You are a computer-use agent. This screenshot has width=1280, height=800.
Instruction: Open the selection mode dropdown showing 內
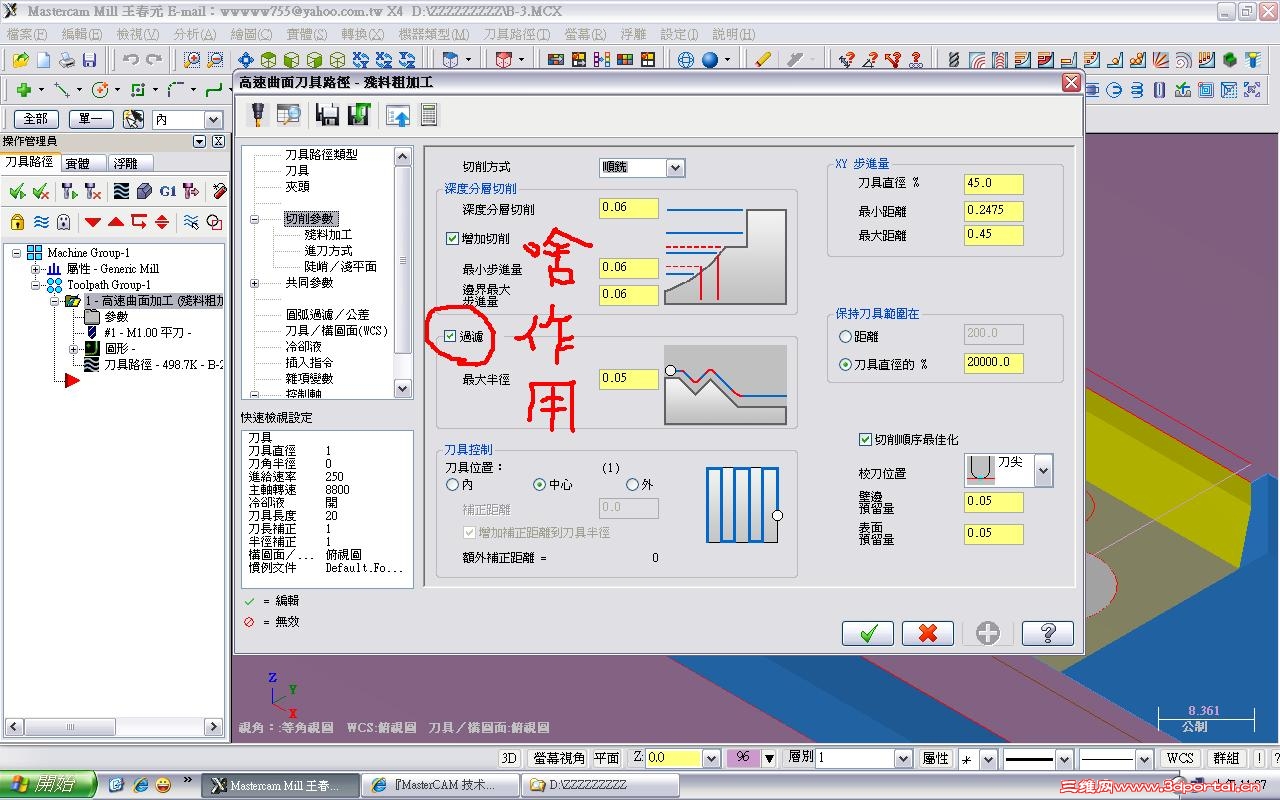212,120
